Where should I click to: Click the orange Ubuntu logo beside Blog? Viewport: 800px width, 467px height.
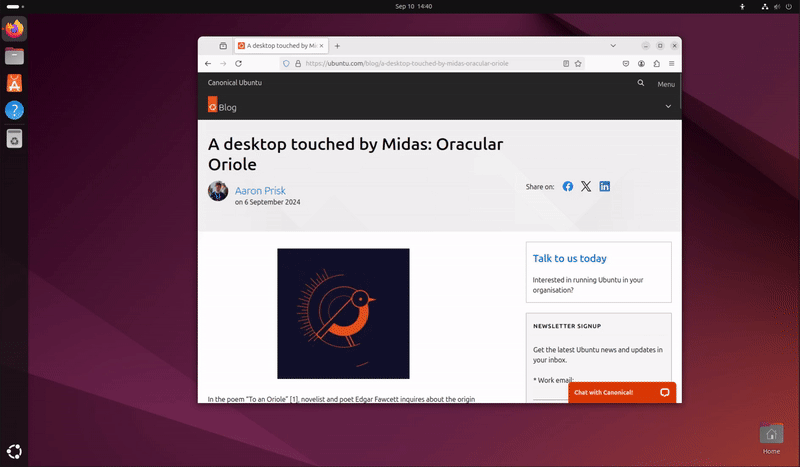[x=212, y=104]
